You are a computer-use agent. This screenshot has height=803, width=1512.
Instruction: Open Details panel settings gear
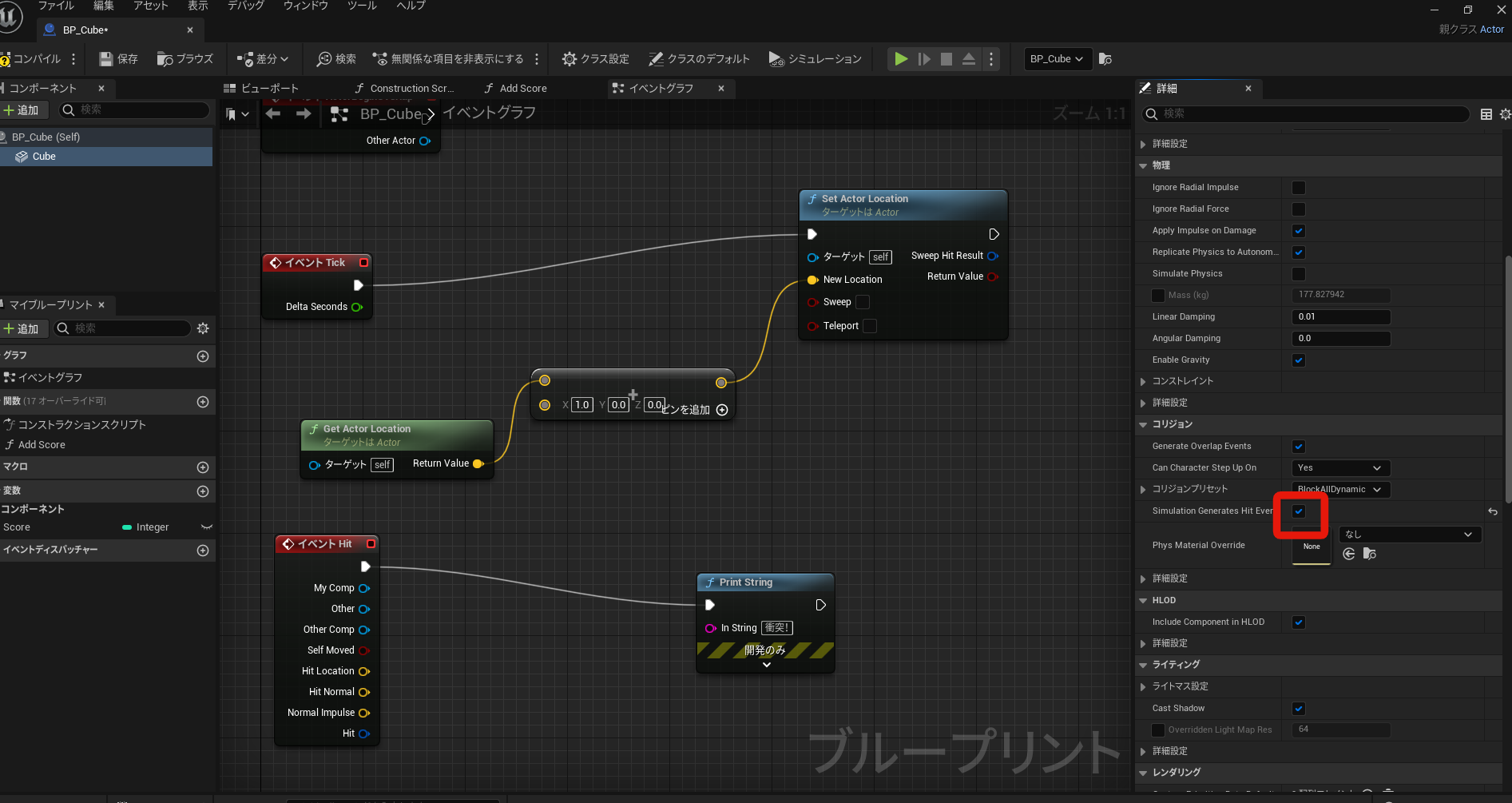(x=1505, y=114)
